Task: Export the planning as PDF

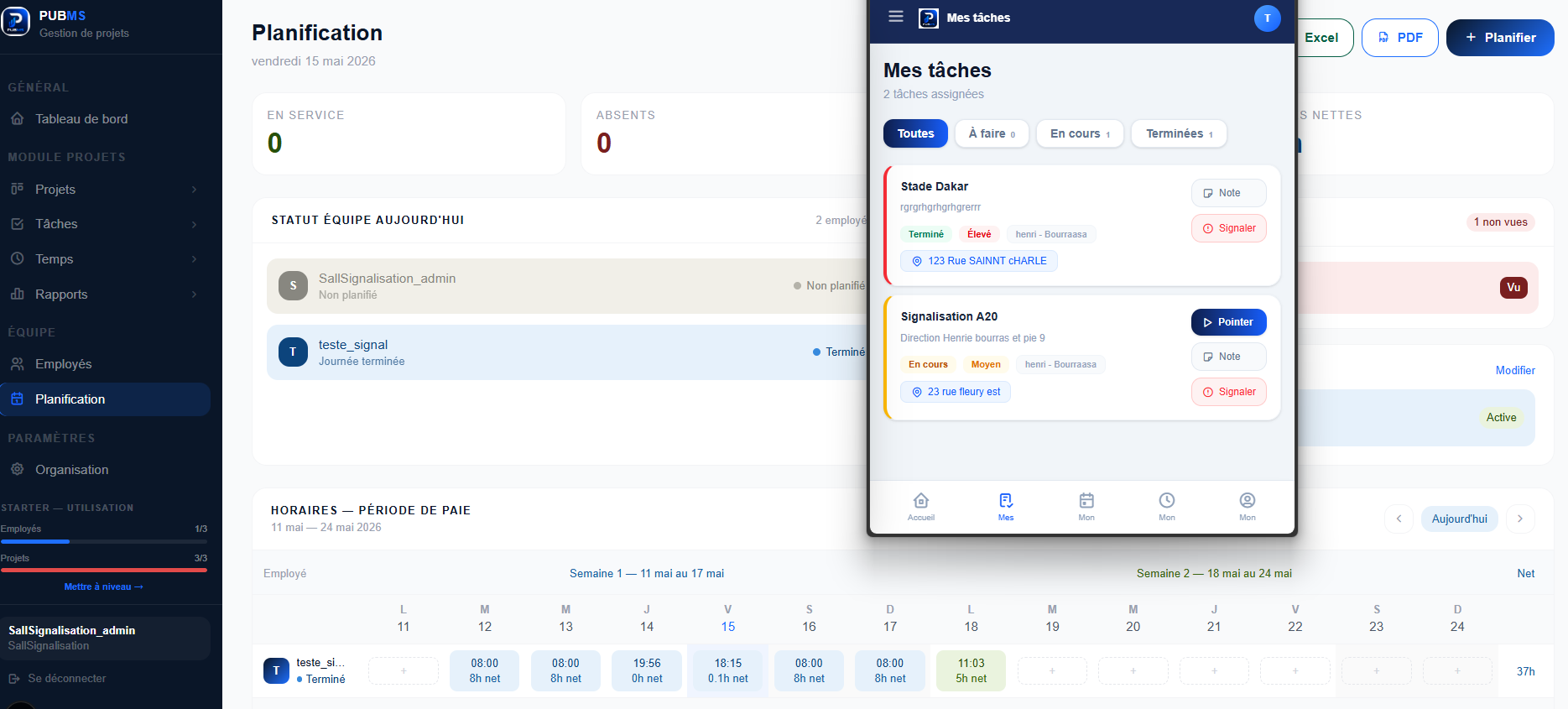Action: tap(1399, 38)
